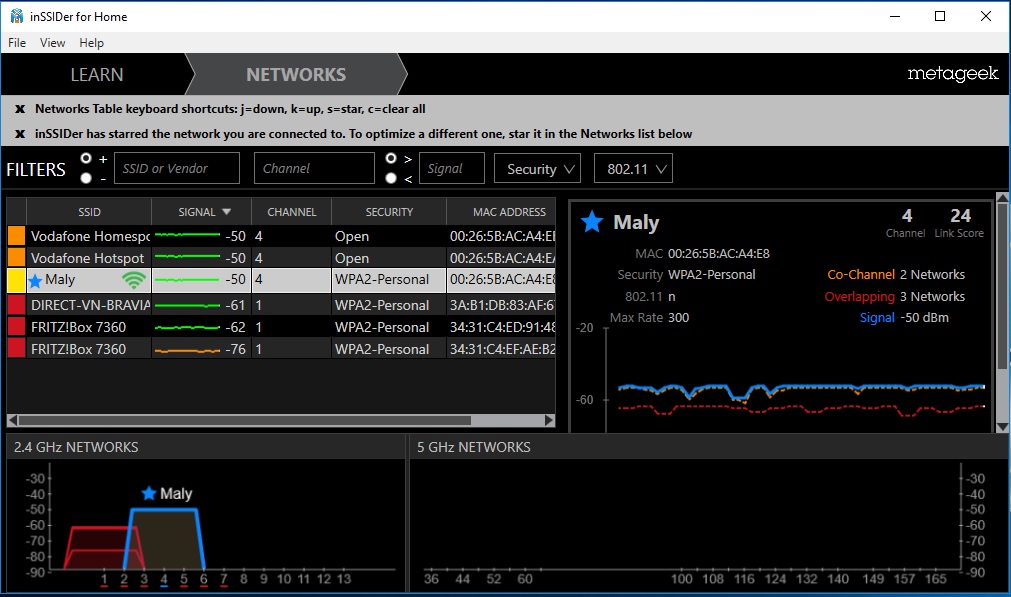Click the Maly trapezoid on 2.4 GHz graph
The image size is (1011, 597).
click(x=164, y=538)
